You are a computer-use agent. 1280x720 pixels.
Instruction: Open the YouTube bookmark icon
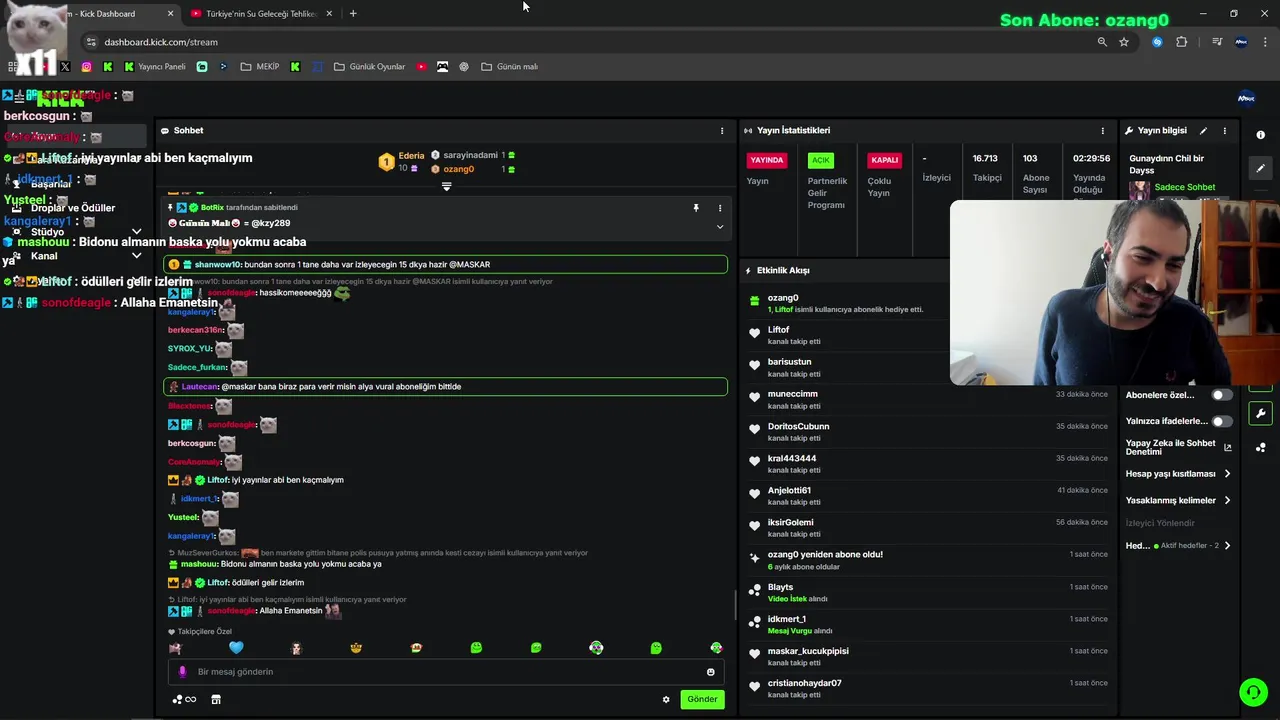(x=421, y=67)
